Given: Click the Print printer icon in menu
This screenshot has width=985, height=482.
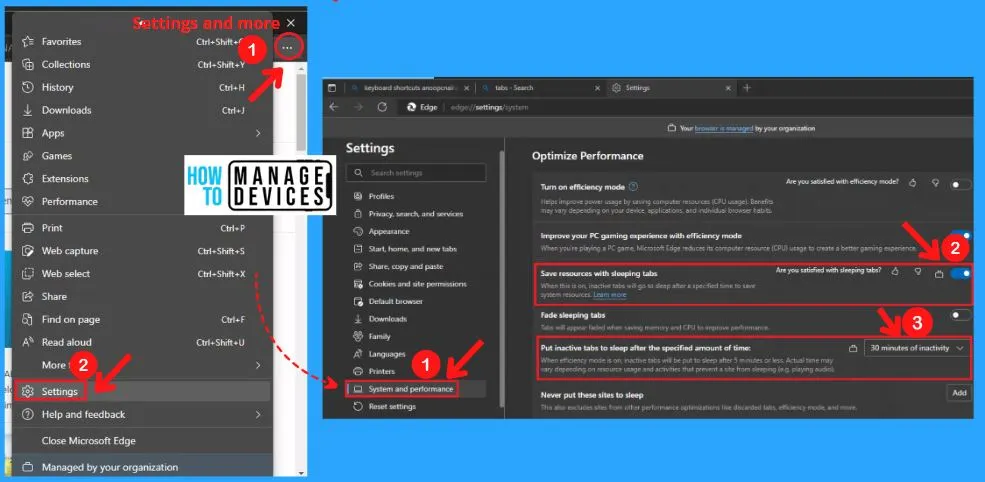Looking at the screenshot, I should pyautogui.click(x=27, y=227).
